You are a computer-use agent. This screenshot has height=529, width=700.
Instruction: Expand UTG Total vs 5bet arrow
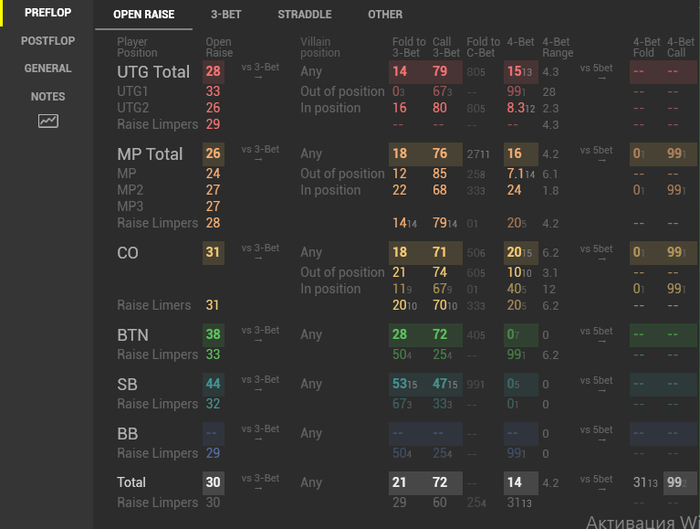pos(596,71)
